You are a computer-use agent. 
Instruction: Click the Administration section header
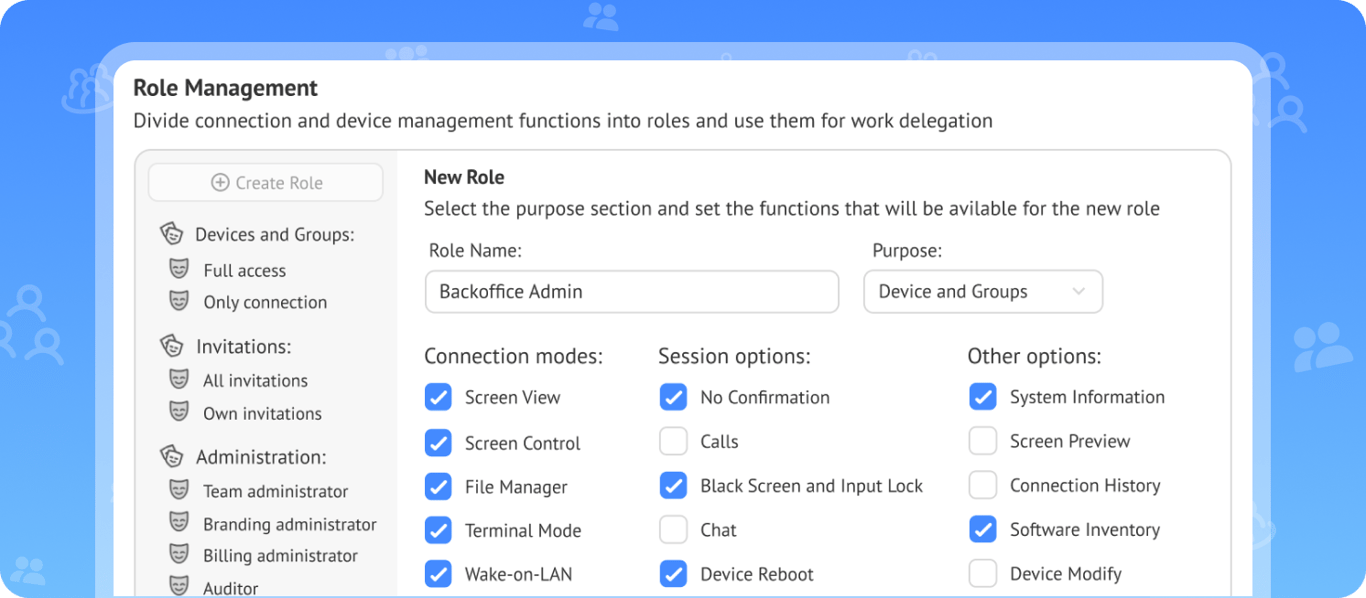(x=260, y=457)
